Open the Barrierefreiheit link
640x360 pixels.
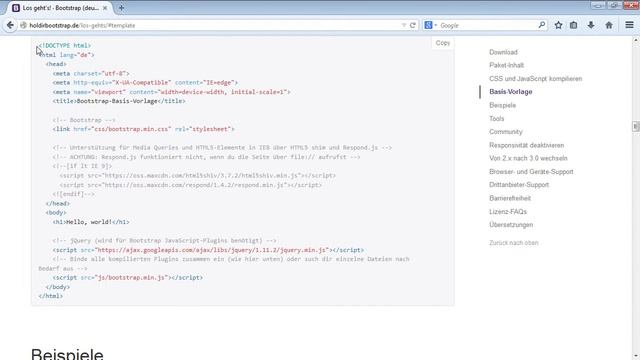[x=510, y=198]
